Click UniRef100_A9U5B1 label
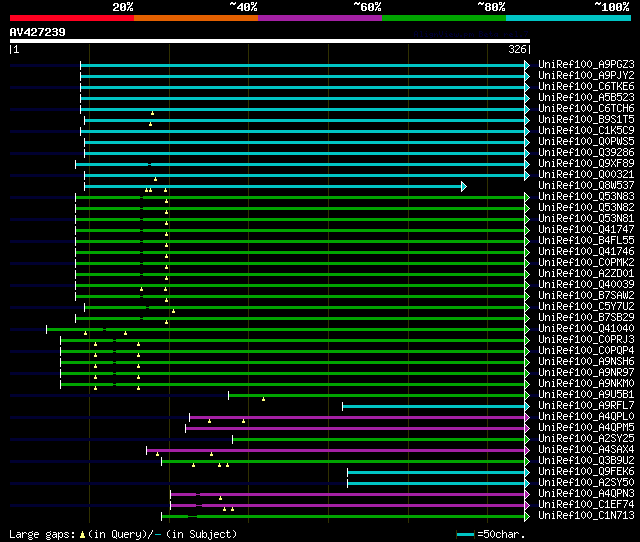The height and width of the screenshot is (542, 640). (x=586, y=395)
